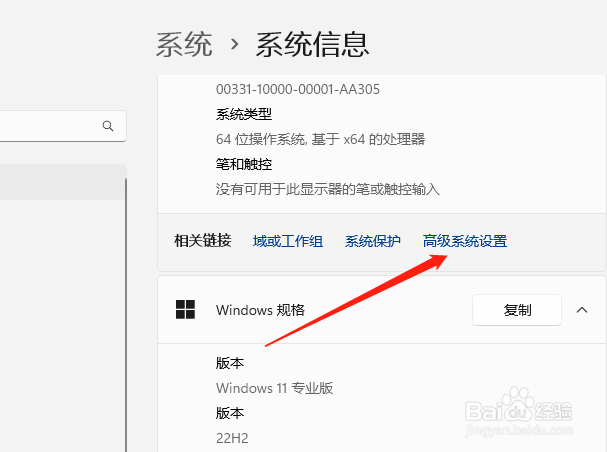Click the Windows 11 专业版 value
This screenshot has height=452, width=607.
[x=274, y=388]
